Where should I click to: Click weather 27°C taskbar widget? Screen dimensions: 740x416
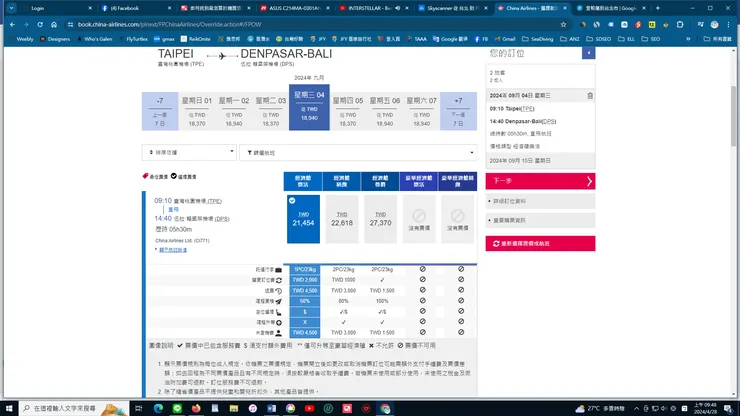[x=599, y=408]
